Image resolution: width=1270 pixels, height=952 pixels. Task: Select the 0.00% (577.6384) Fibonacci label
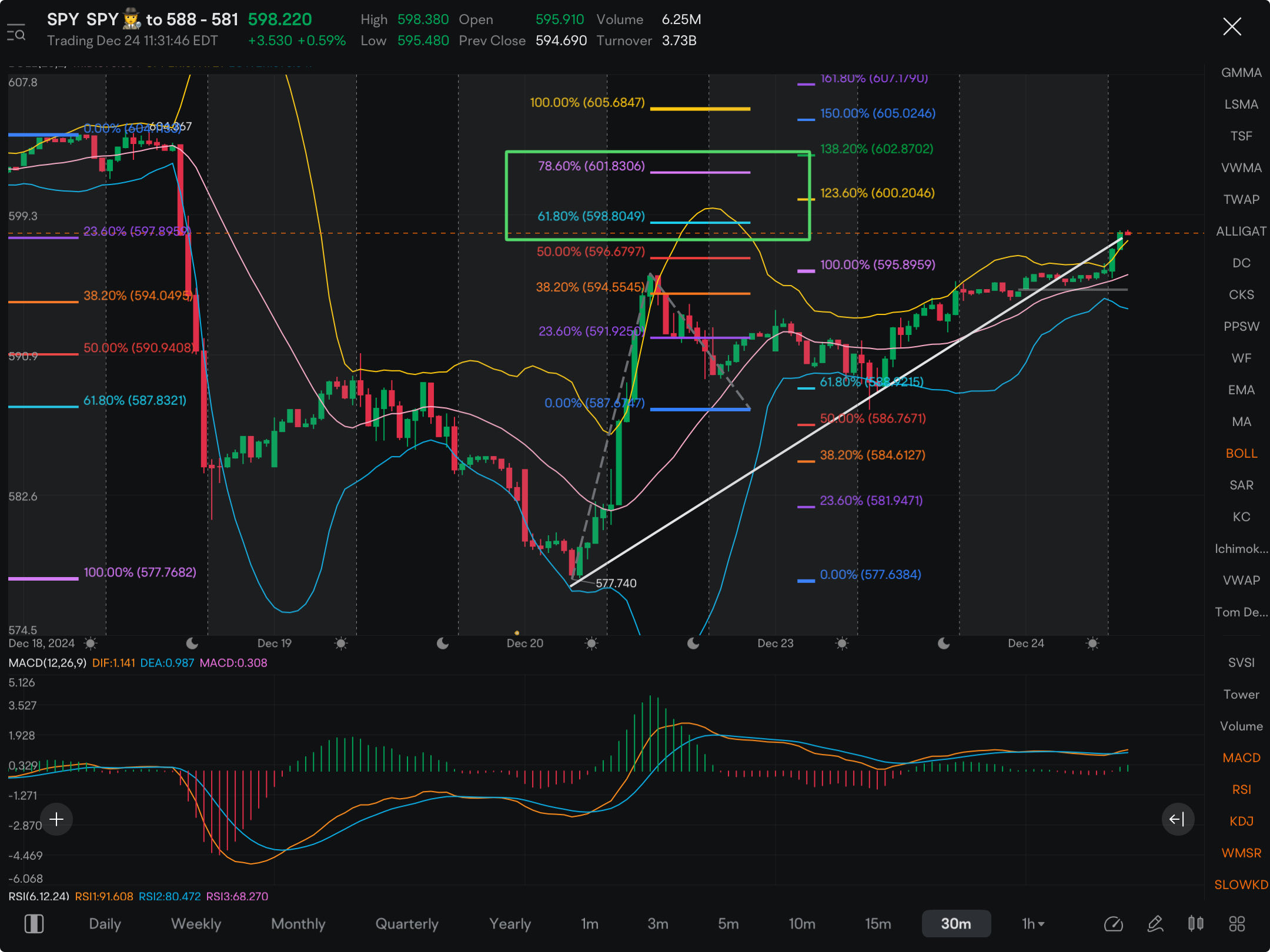click(870, 574)
